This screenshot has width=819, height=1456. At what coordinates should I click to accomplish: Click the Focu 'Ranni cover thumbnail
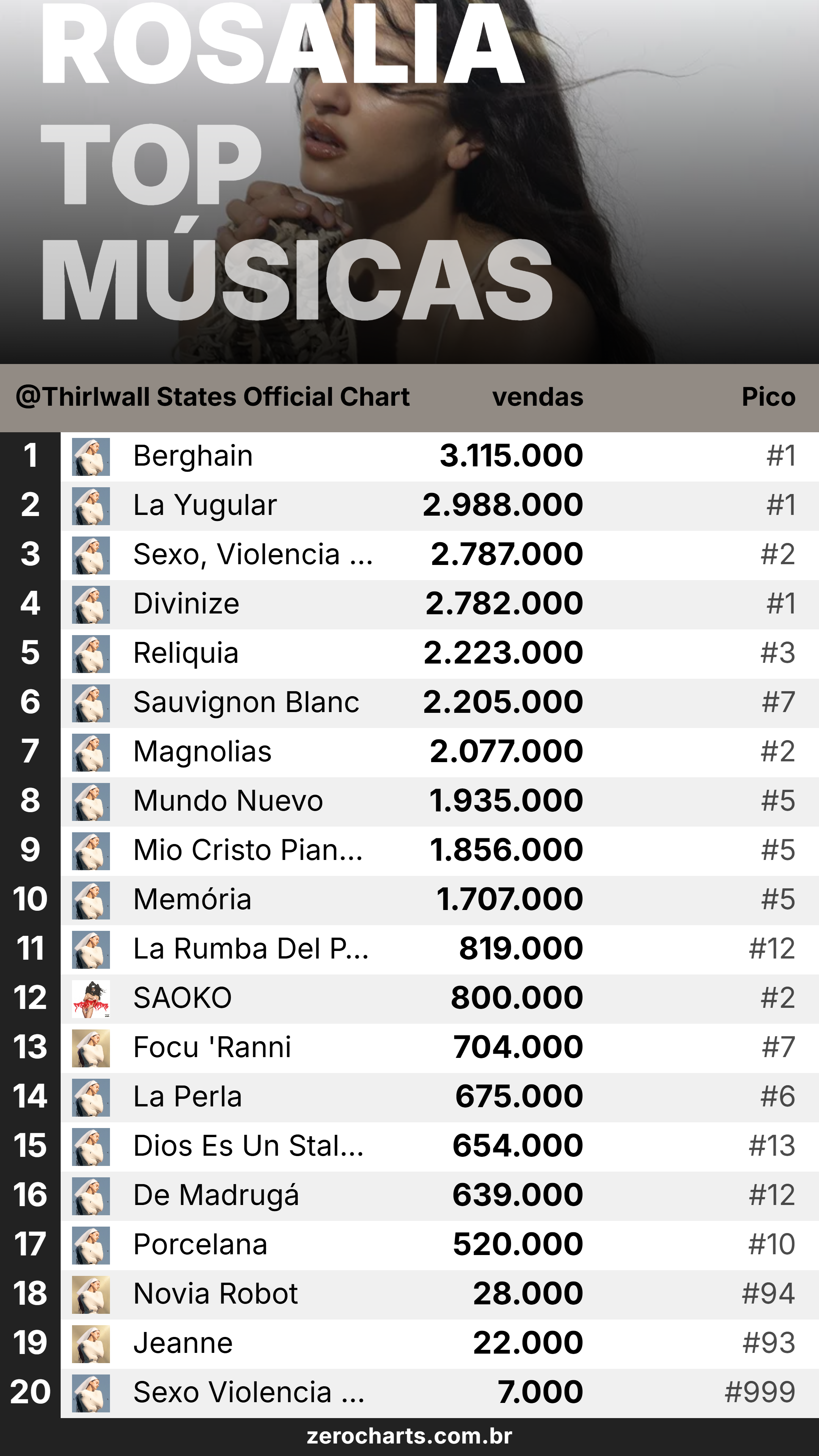click(91, 1048)
